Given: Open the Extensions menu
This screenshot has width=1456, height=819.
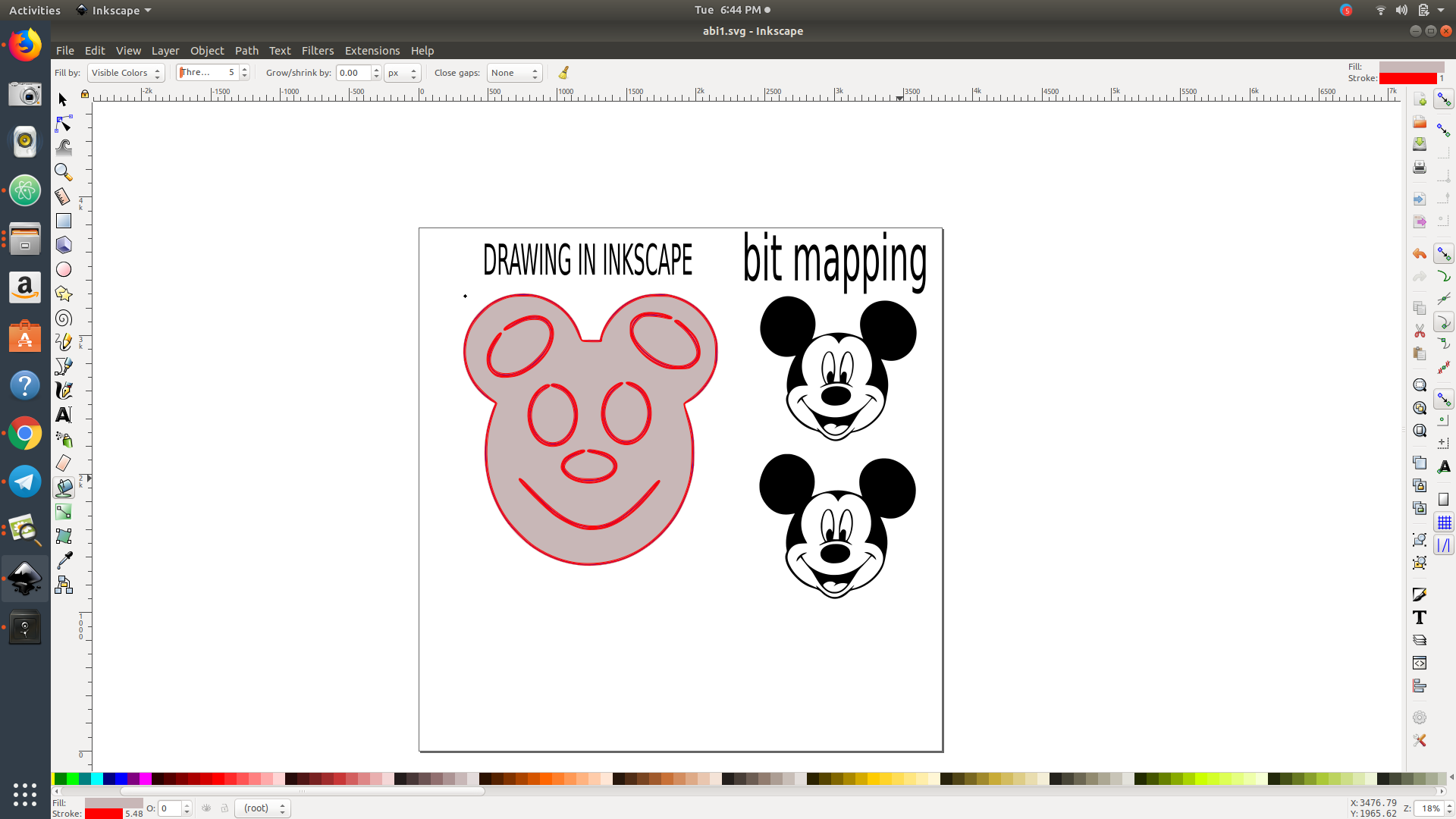Looking at the screenshot, I should [x=372, y=51].
